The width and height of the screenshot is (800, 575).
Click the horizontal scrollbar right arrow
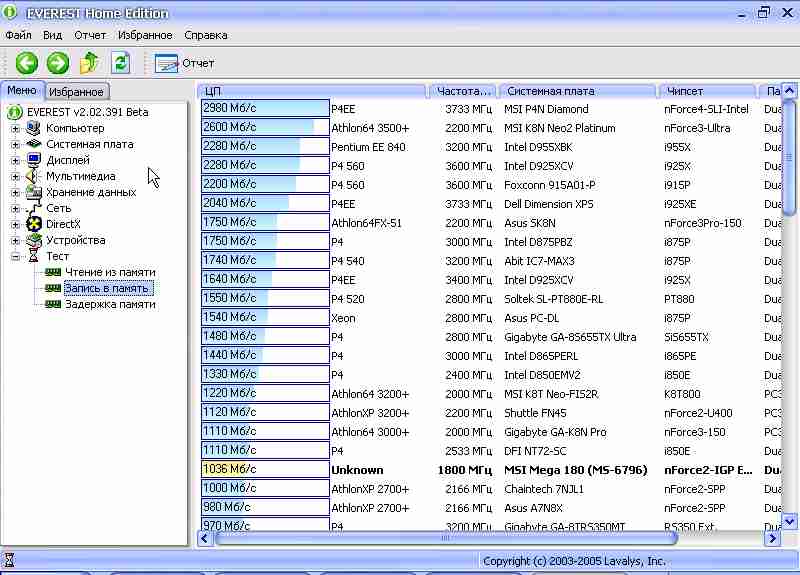tap(772, 538)
